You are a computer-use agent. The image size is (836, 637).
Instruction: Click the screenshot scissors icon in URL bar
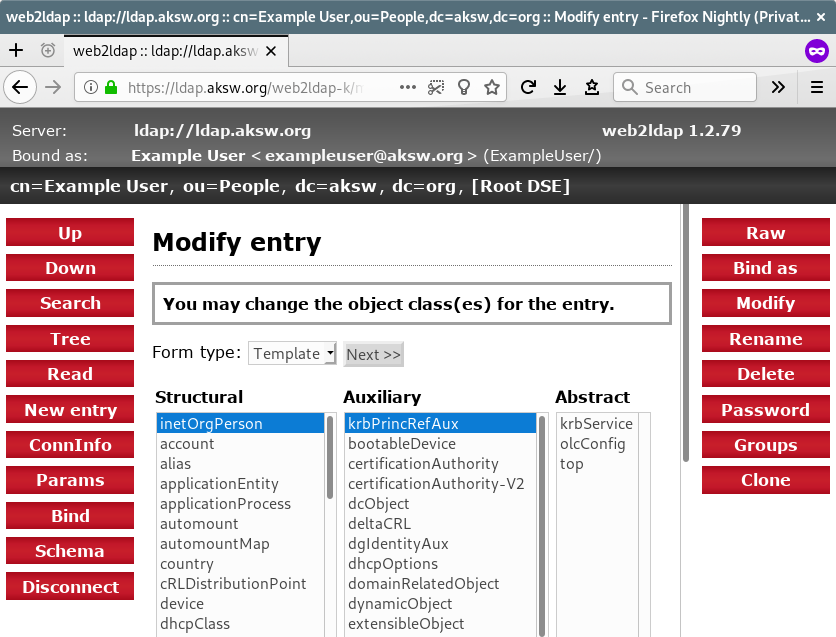[435, 87]
